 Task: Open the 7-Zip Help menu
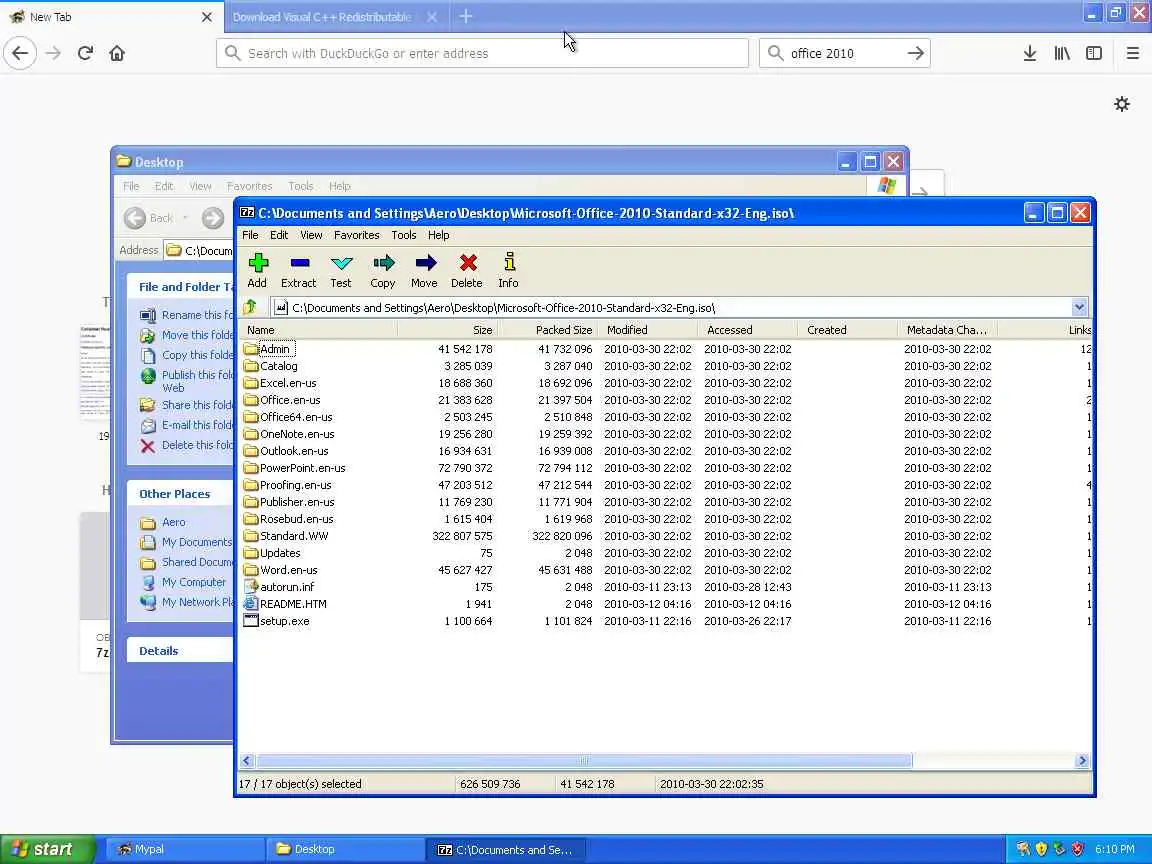coord(439,235)
